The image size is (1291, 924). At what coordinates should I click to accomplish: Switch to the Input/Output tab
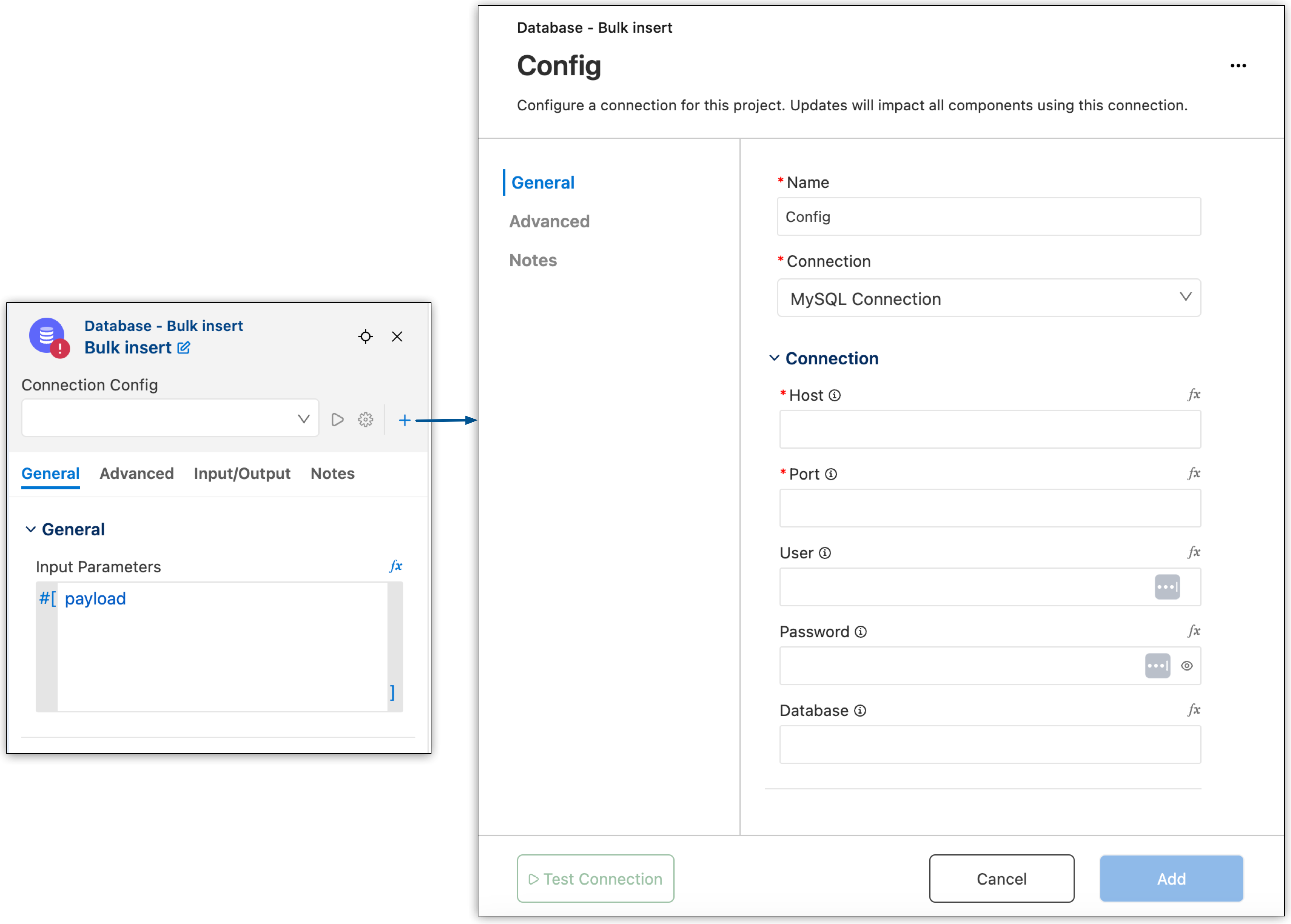tap(242, 474)
